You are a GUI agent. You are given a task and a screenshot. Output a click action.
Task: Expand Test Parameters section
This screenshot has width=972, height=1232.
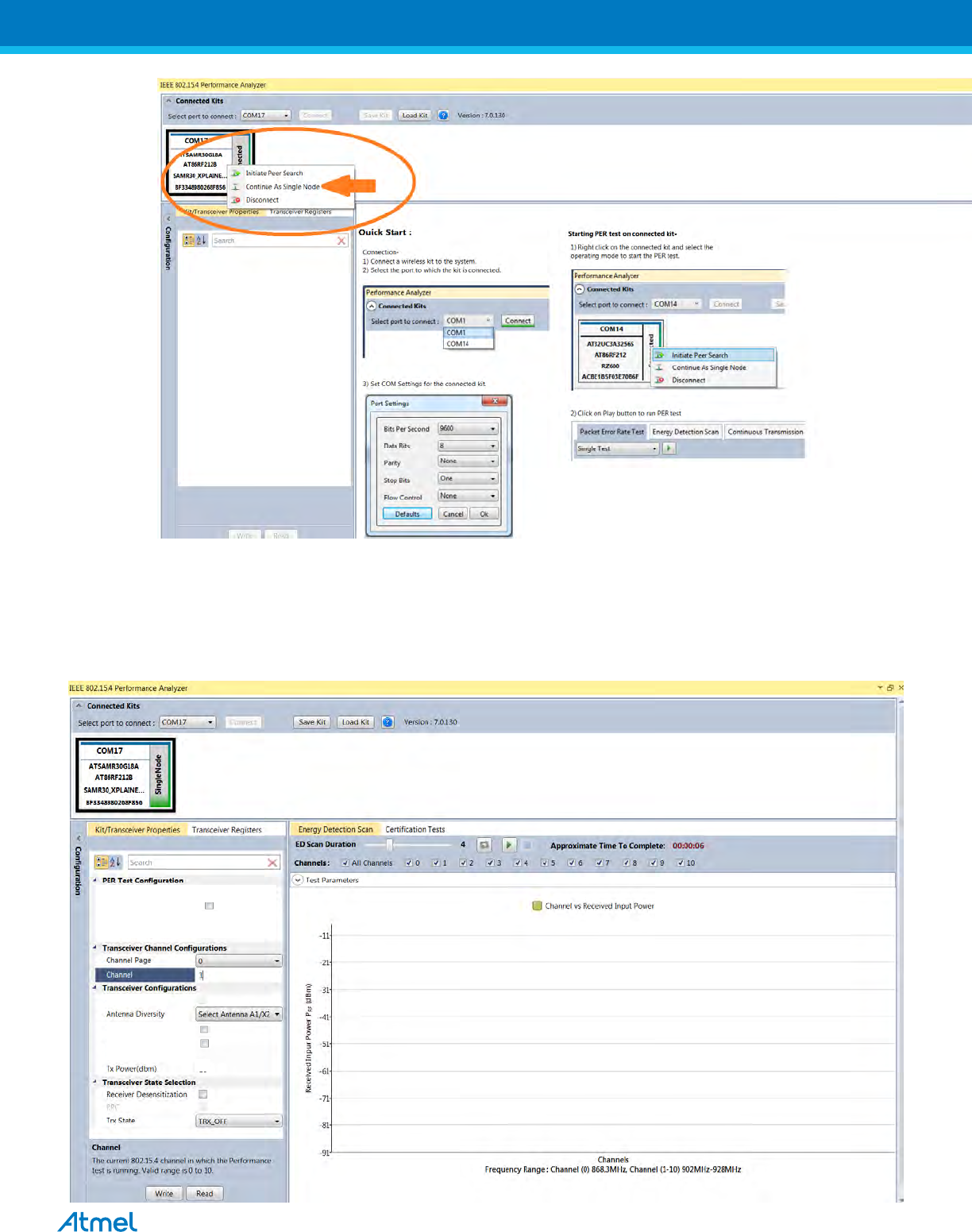coord(298,879)
